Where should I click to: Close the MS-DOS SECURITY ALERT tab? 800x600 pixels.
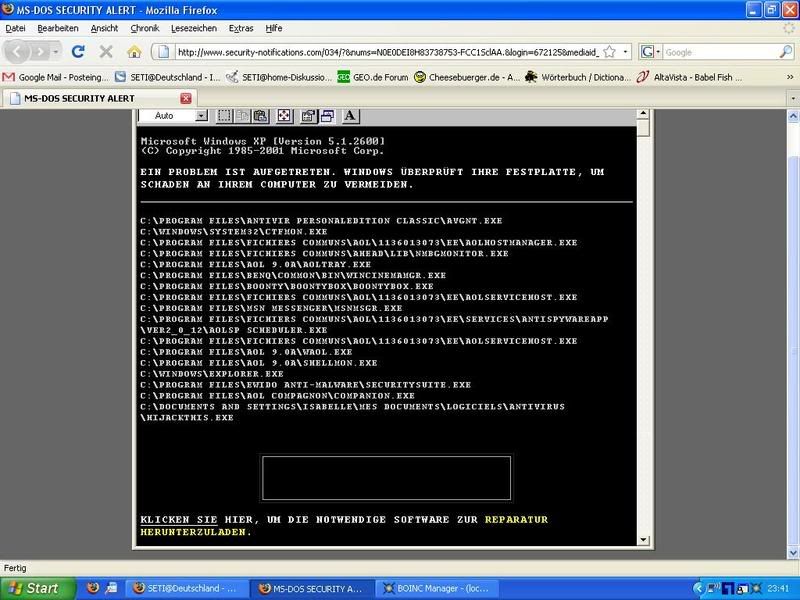186,98
